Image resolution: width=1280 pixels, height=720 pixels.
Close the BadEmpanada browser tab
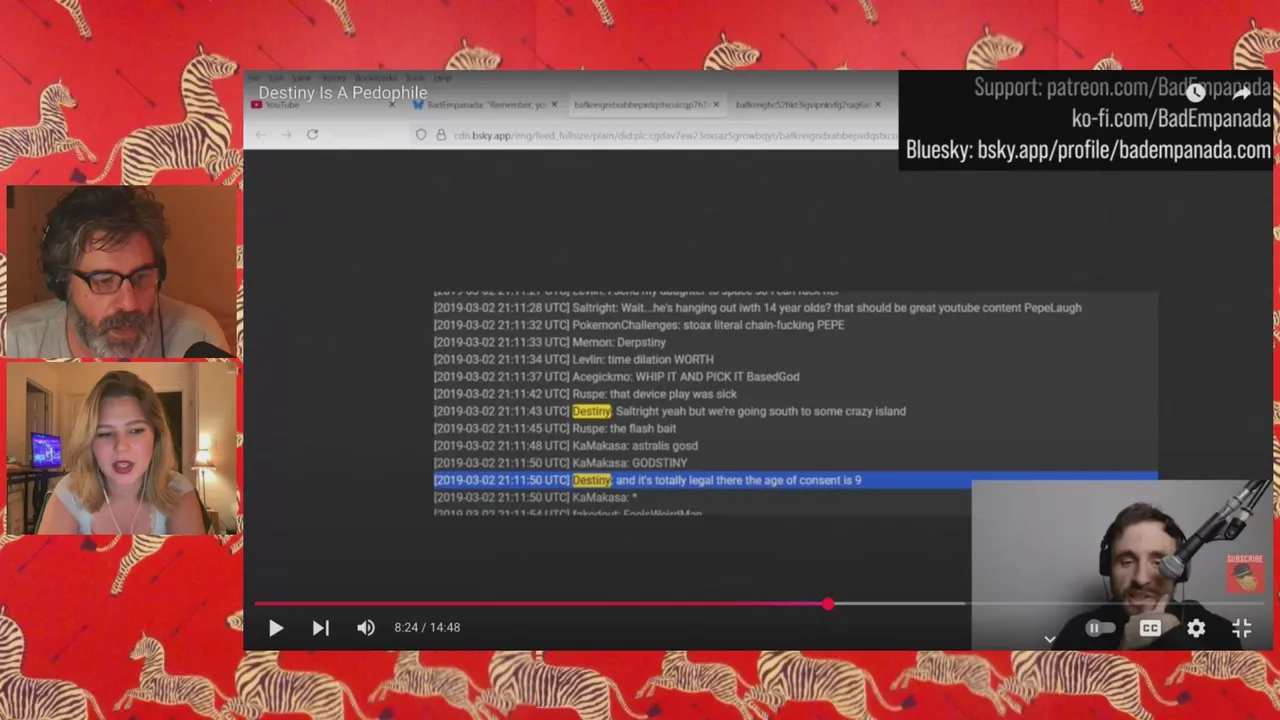pyautogui.click(x=555, y=104)
